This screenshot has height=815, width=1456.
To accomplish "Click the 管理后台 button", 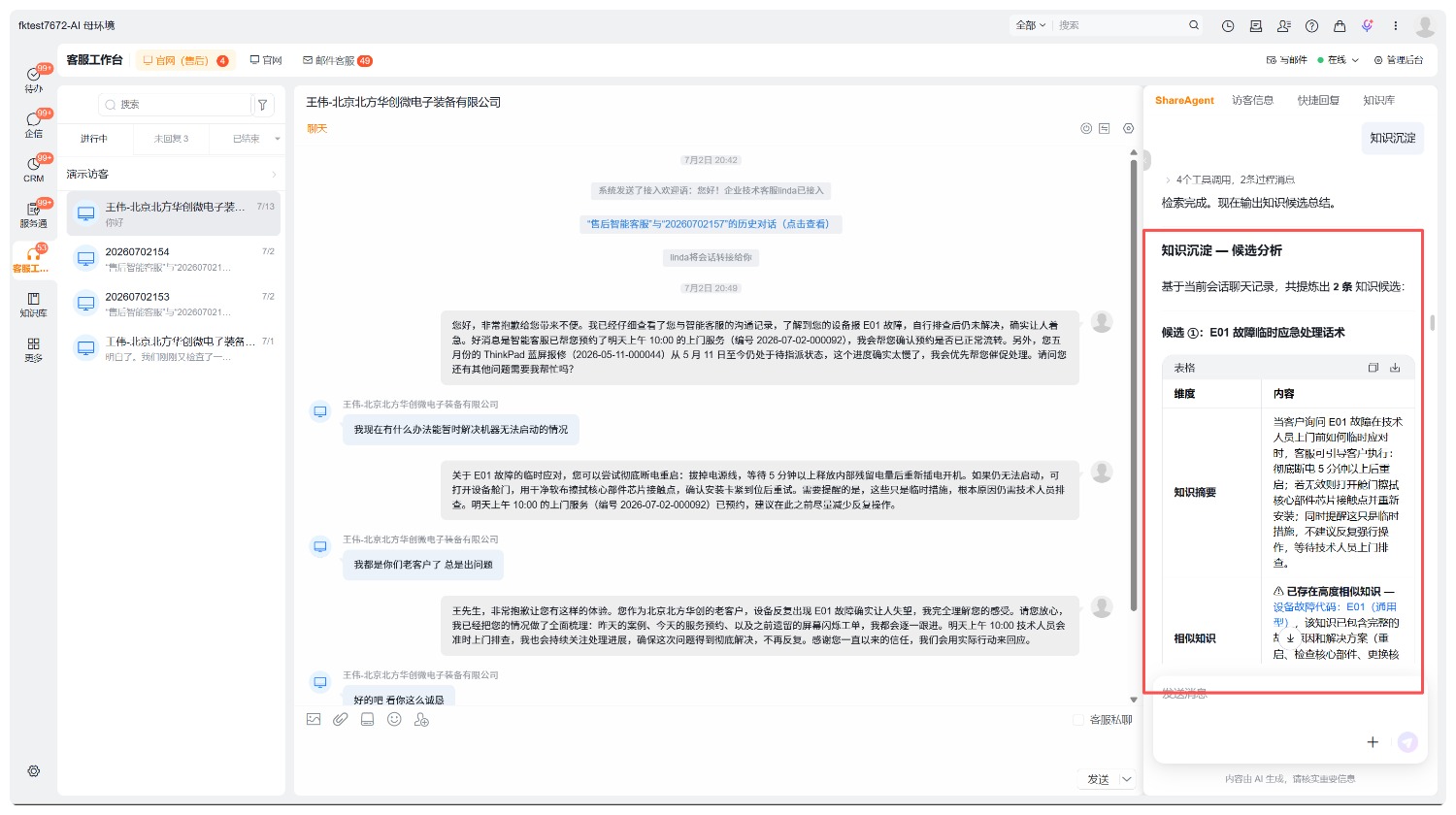I will 1399,60.
